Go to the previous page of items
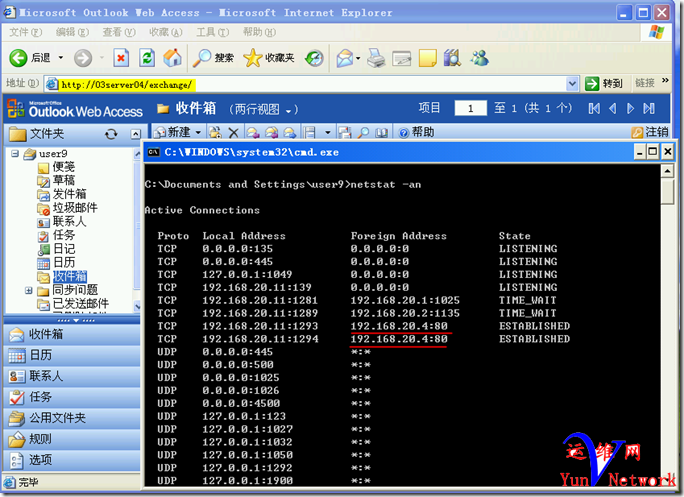 [612, 108]
